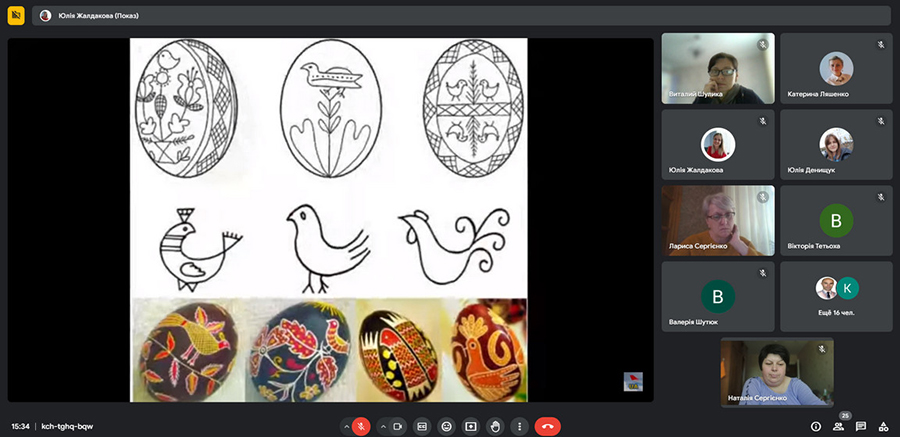Select Вікторія Тетьоха participant tile
This screenshot has width=900, height=437.
(836, 221)
